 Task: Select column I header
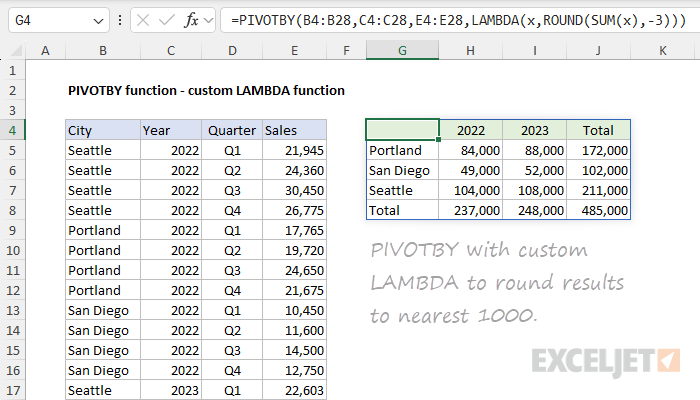534,50
